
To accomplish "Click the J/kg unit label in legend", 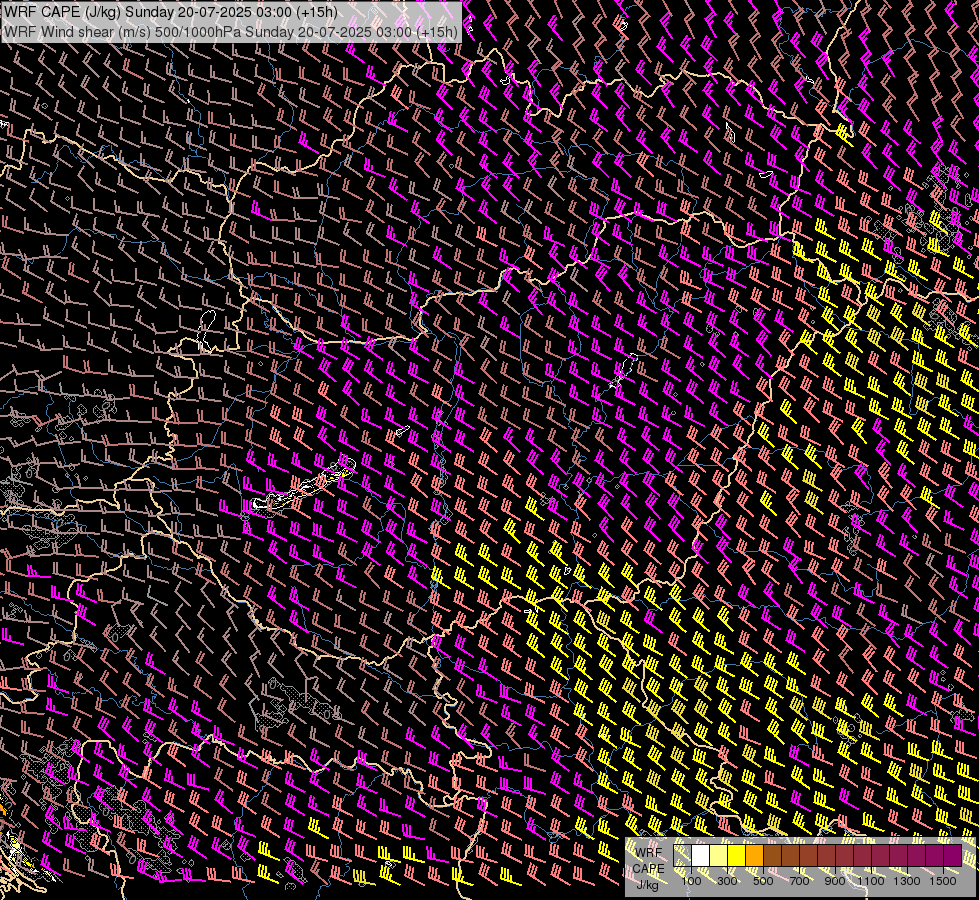I will (648, 885).
